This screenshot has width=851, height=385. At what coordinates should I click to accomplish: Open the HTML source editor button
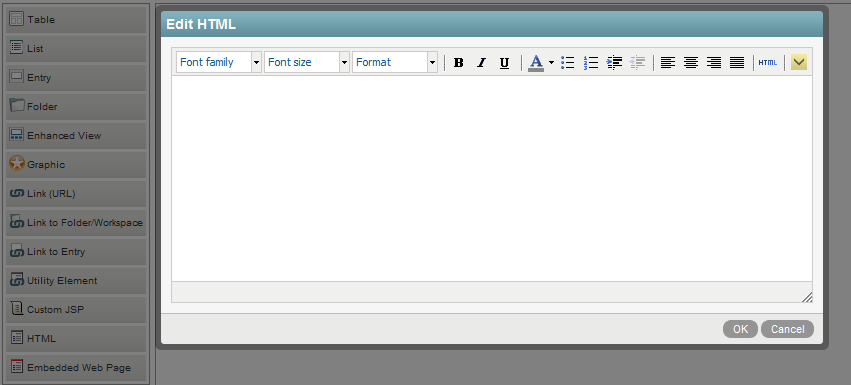(767, 62)
